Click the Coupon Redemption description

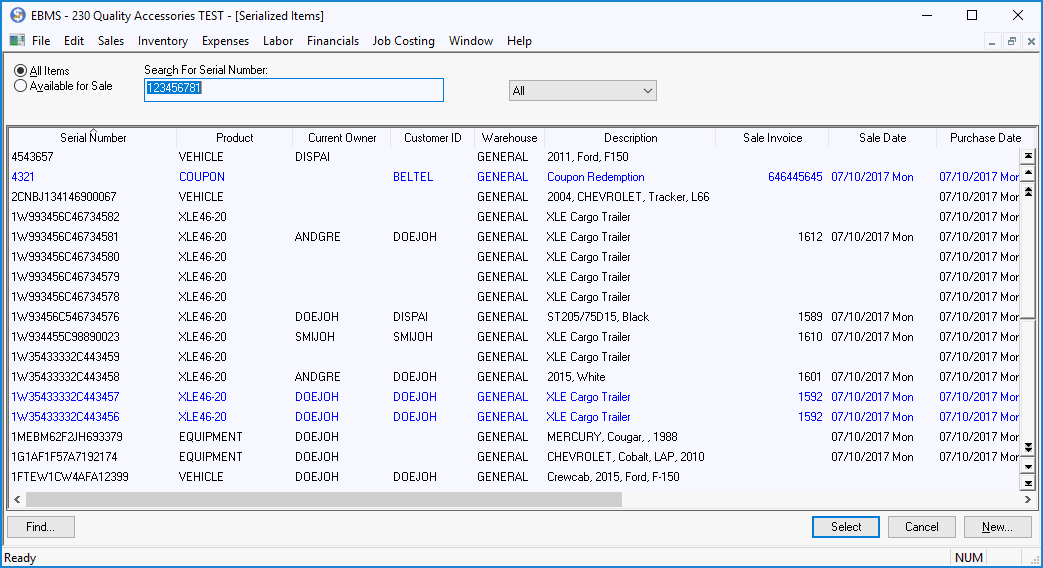point(595,177)
